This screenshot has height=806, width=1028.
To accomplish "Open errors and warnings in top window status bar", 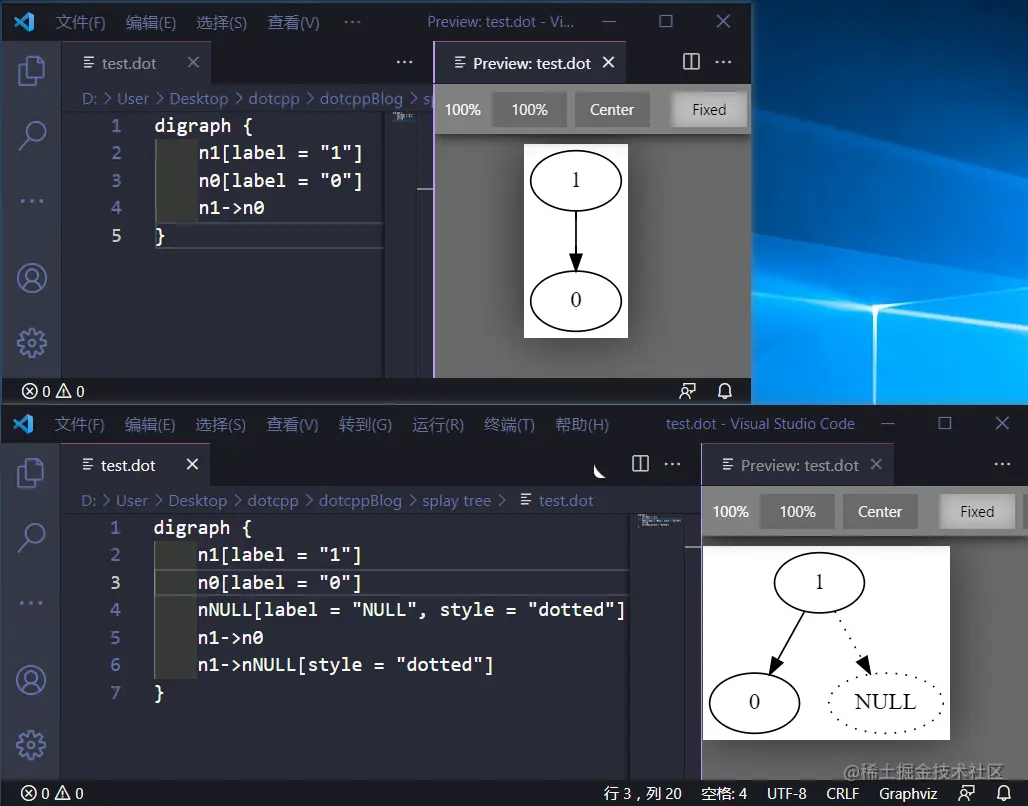I will pyautogui.click(x=53, y=392).
